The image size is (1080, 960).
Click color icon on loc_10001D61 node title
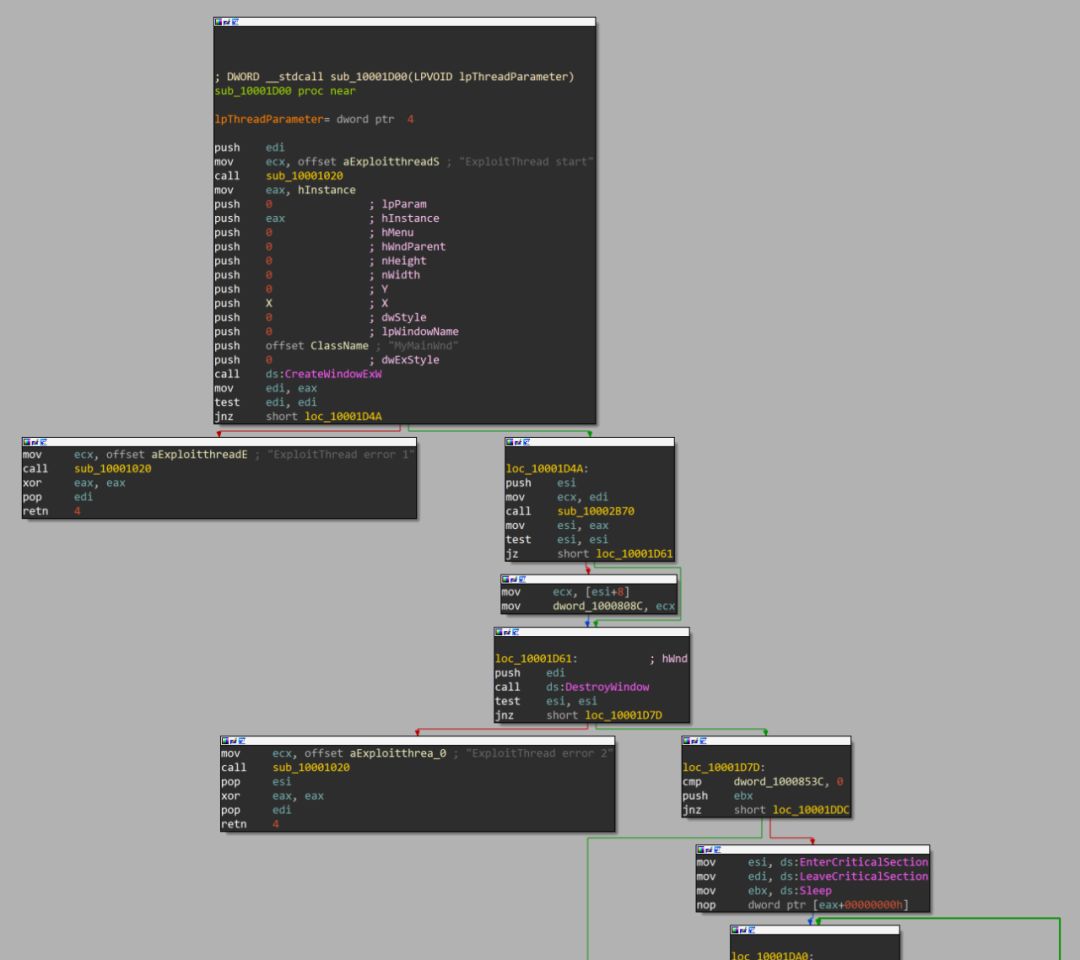coord(497,632)
